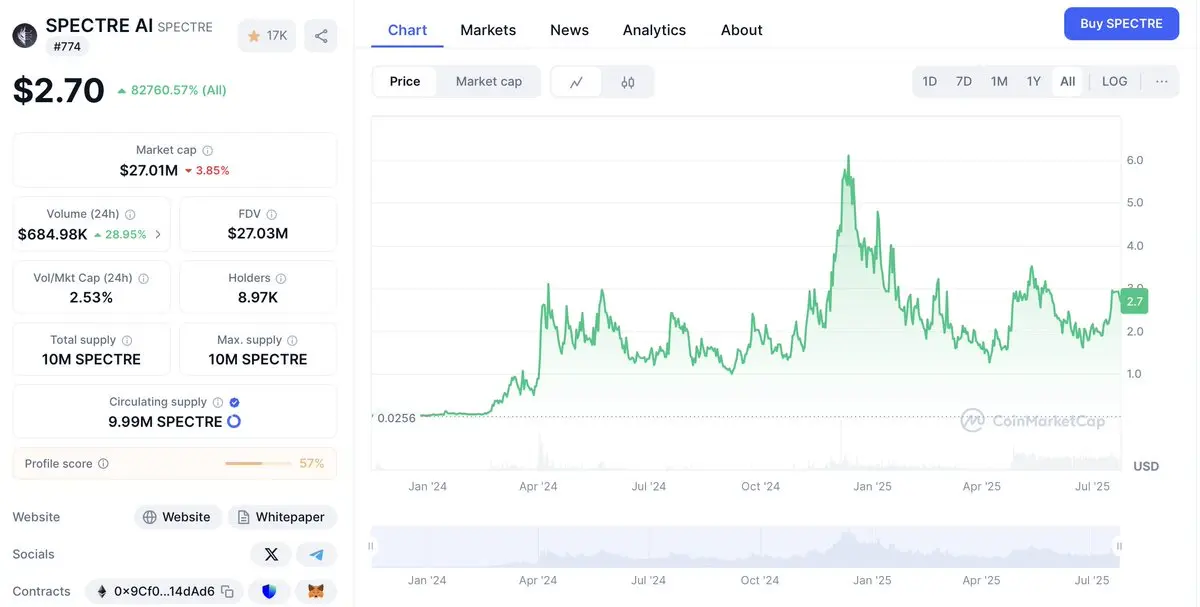Click the 2.7 current price label on chart
The height and width of the screenshot is (607, 1200).
[1134, 301]
